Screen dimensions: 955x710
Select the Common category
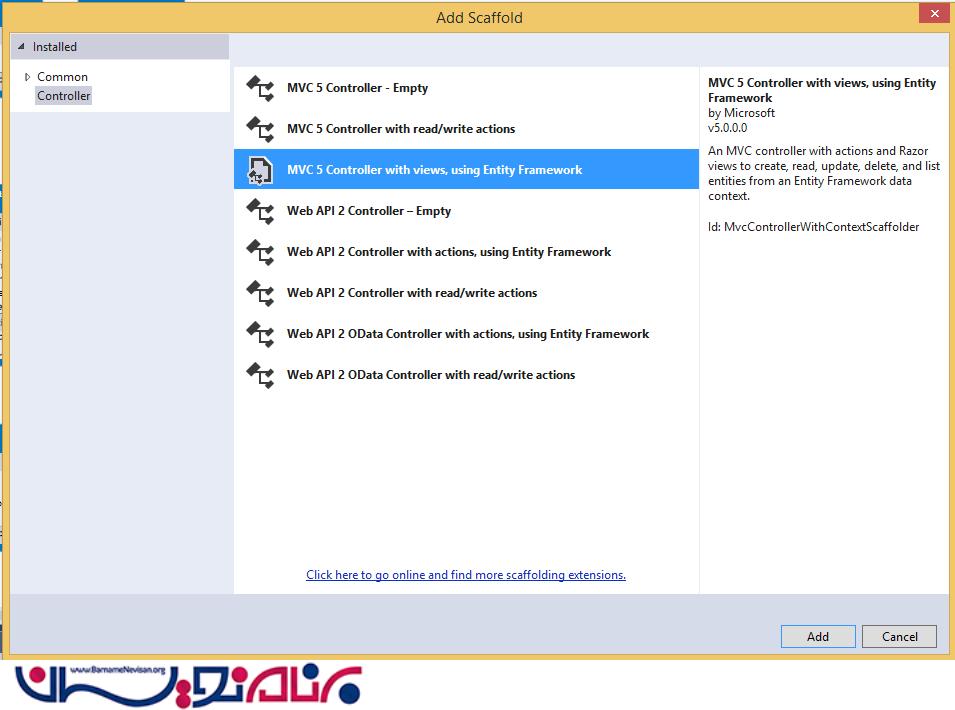click(x=62, y=77)
